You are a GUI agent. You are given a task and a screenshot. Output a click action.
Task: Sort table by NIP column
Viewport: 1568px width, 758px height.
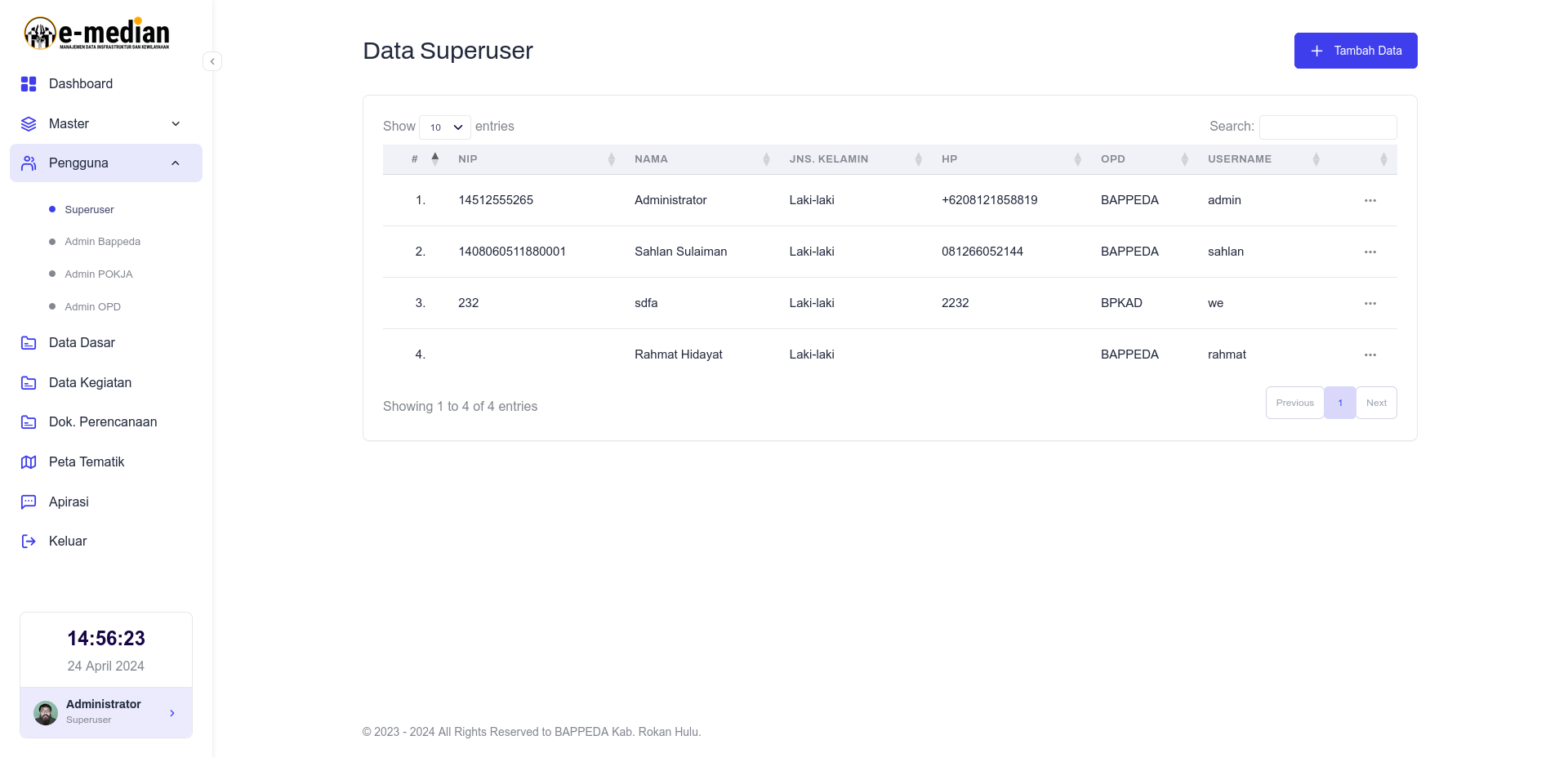(x=533, y=159)
